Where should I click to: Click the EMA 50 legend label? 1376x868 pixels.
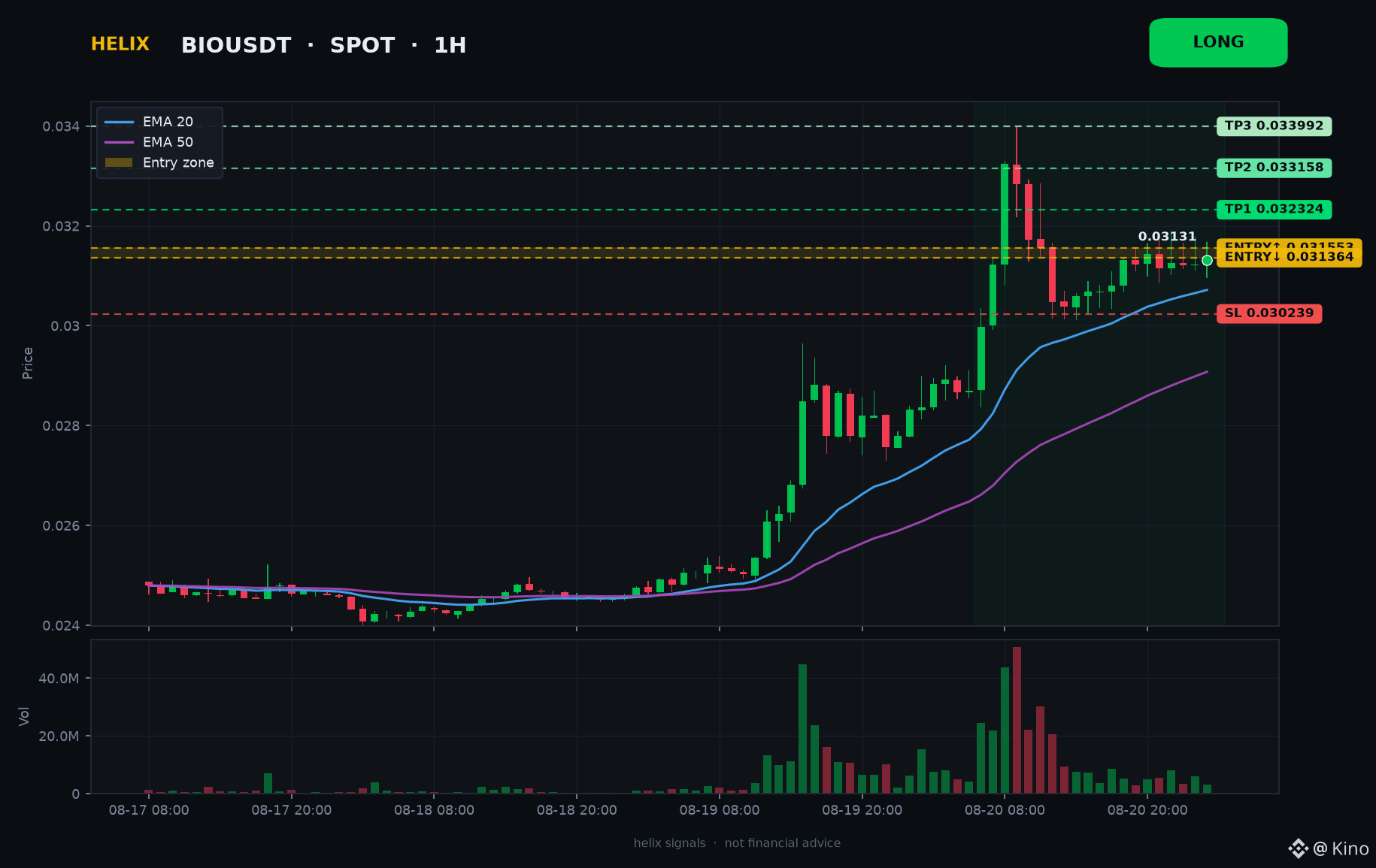(168, 142)
